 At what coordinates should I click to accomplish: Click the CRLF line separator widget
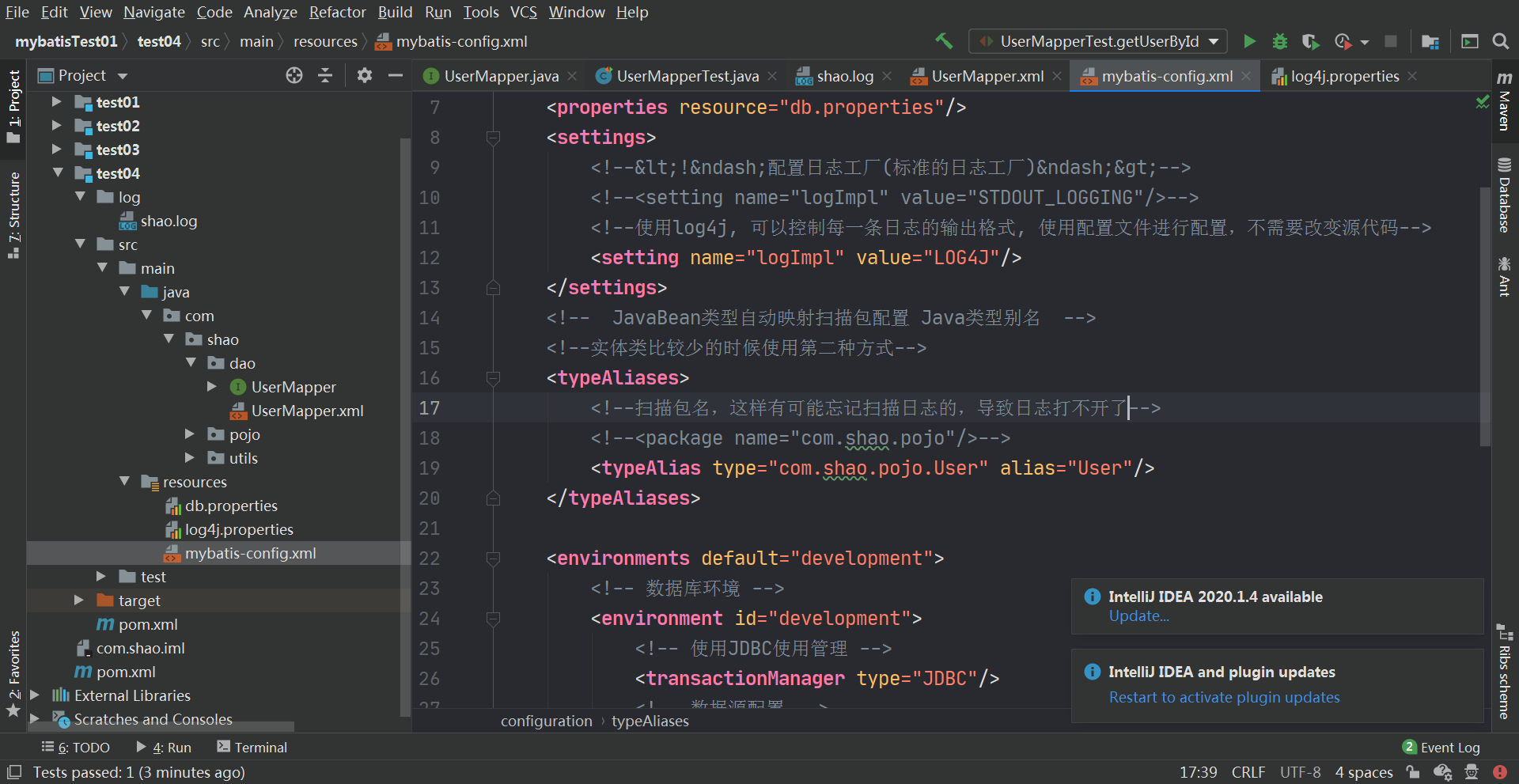pos(1248,772)
